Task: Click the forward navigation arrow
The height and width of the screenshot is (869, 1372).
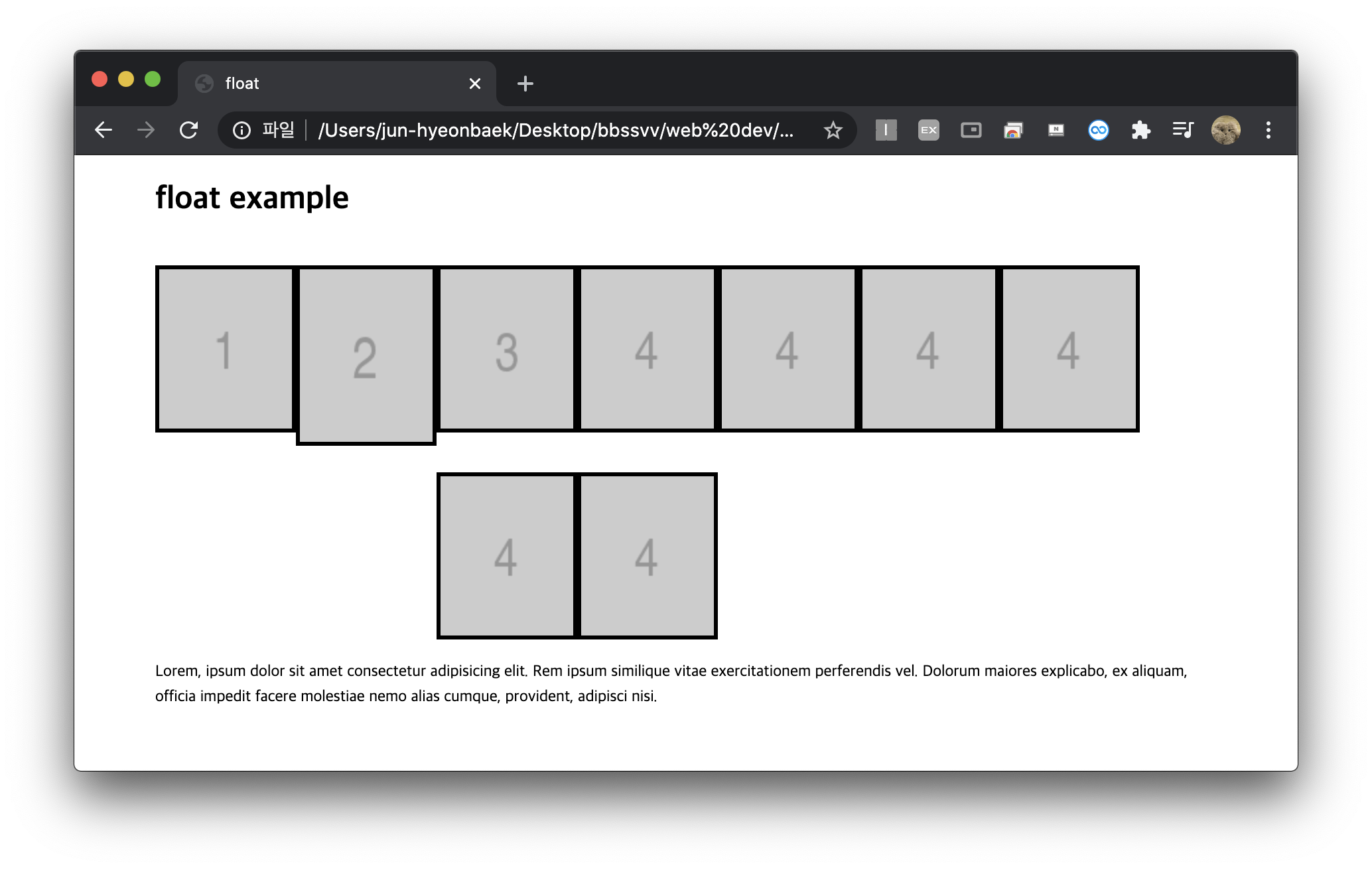Action: [146, 130]
